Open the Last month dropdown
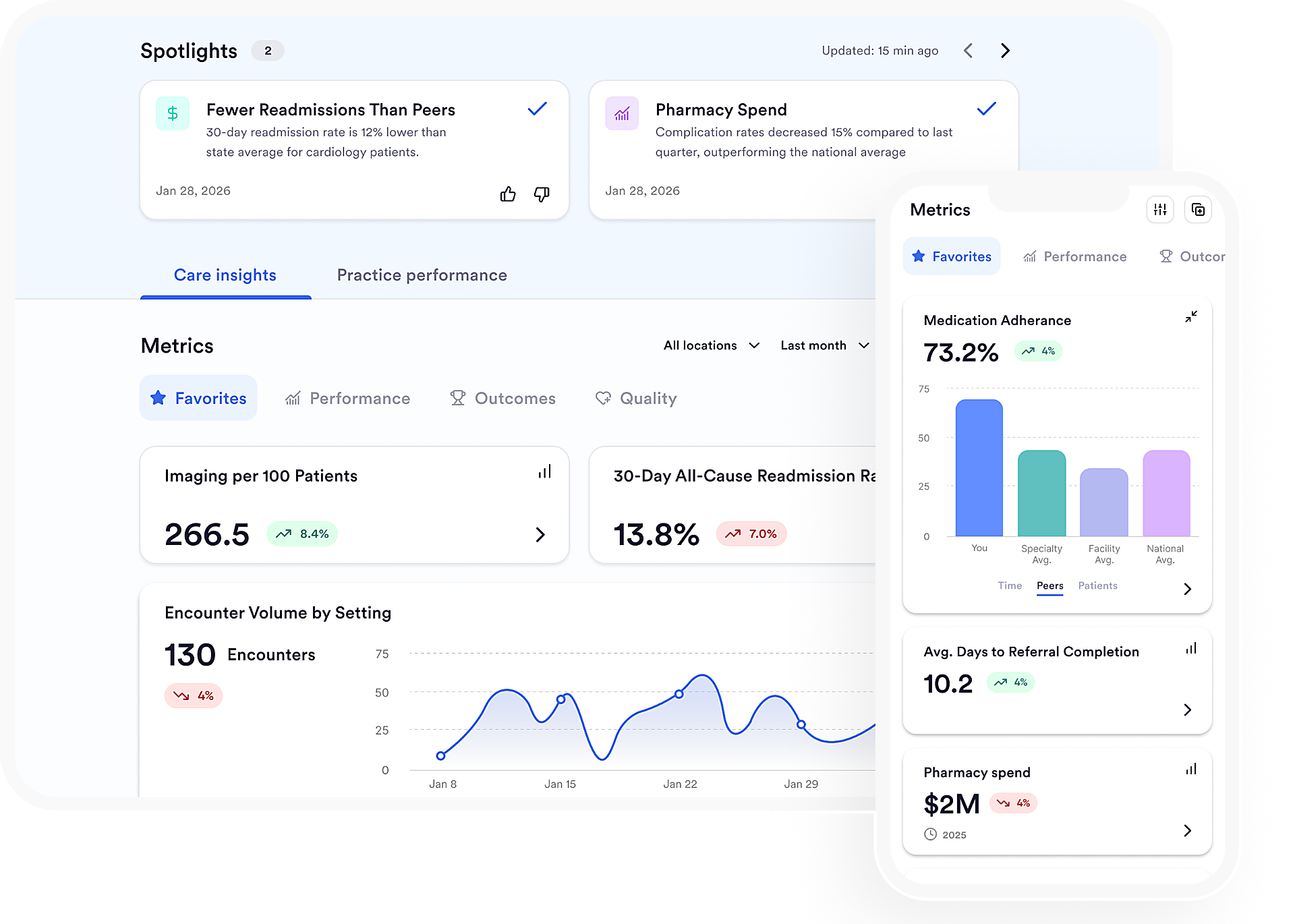Viewport: 1295px width, 924px height. (x=824, y=345)
